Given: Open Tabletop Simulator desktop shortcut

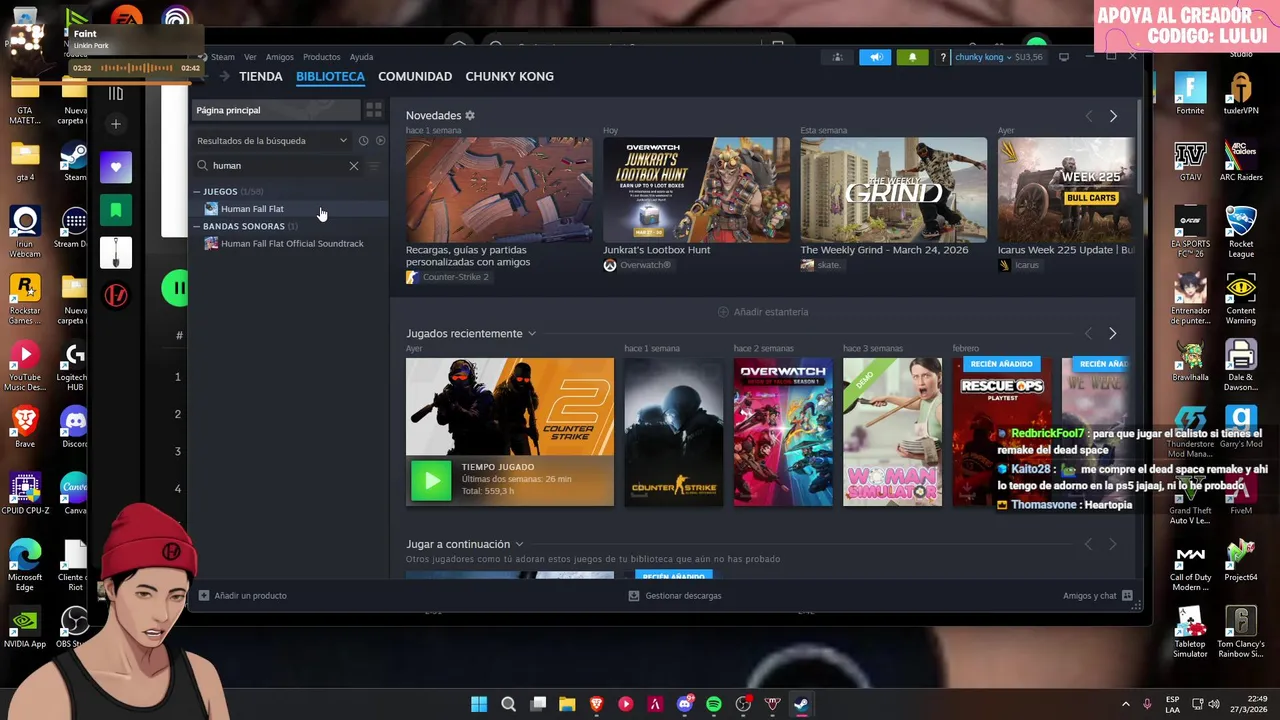Looking at the screenshot, I should (1190, 631).
